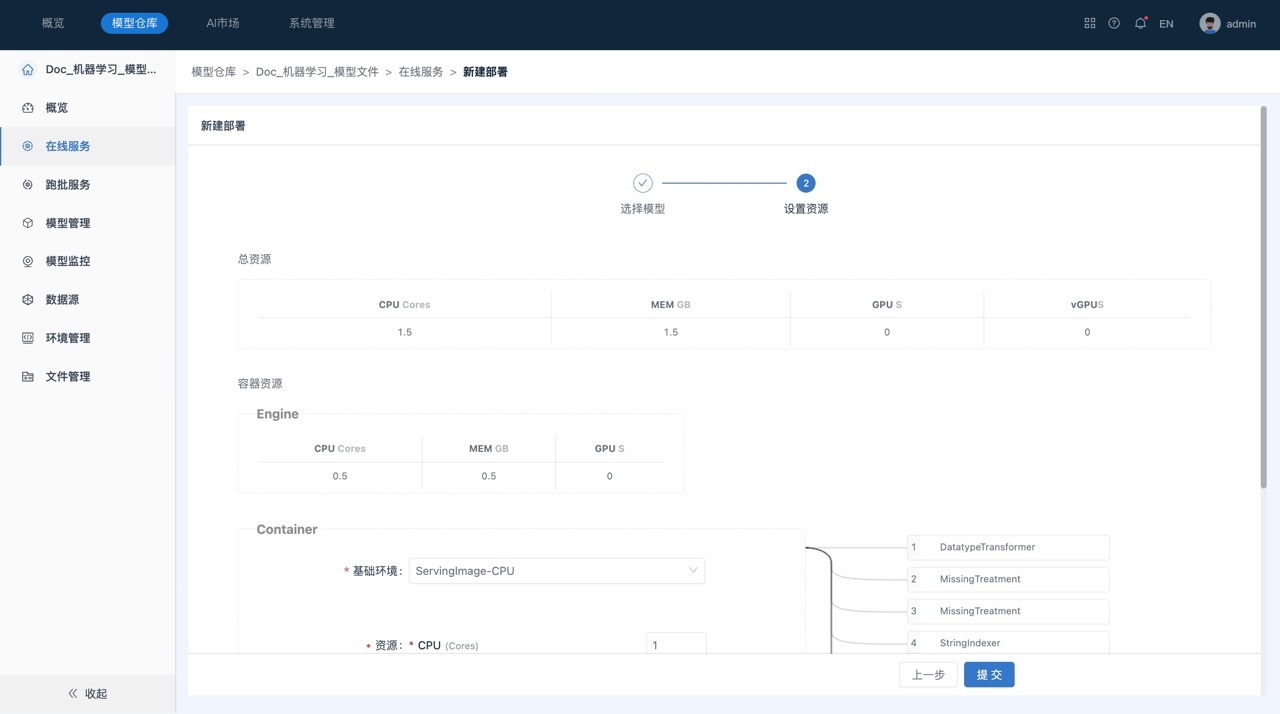Viewport: 1280px width, 714px height.
Task: Open the AI市场 top menu
Action: (222, 23)
